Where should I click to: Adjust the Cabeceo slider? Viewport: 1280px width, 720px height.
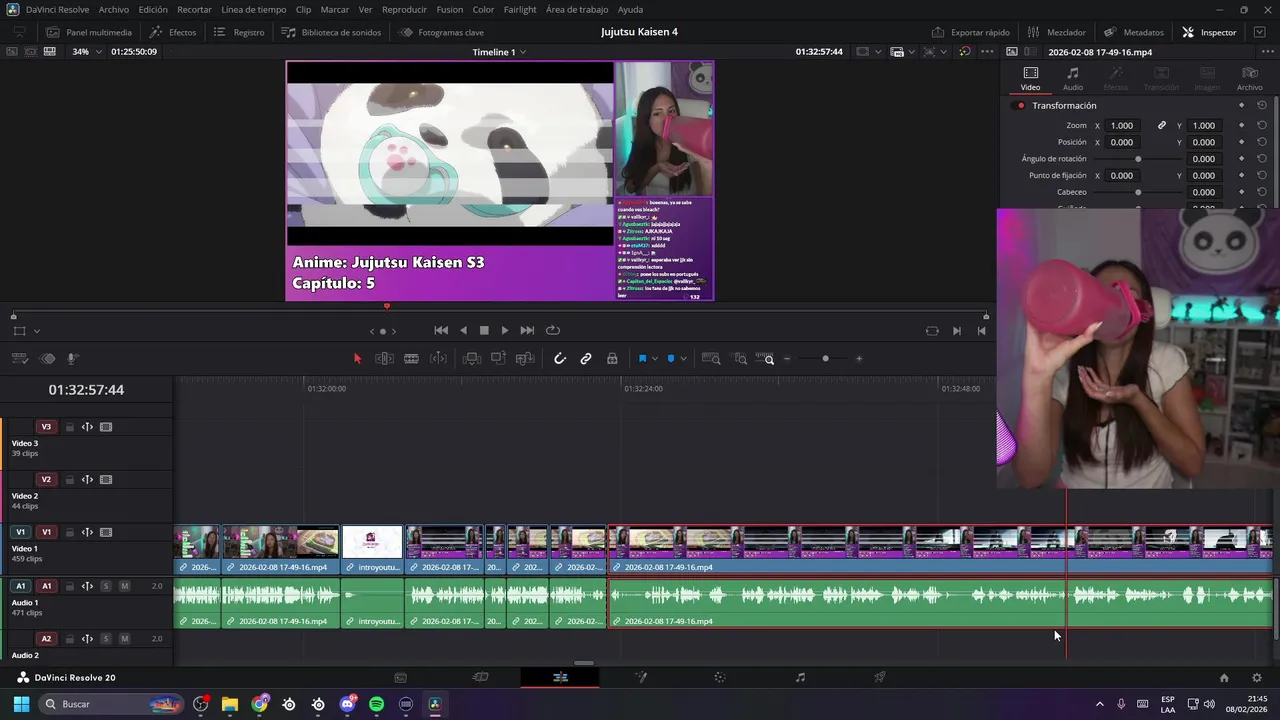coord(1138,192)
